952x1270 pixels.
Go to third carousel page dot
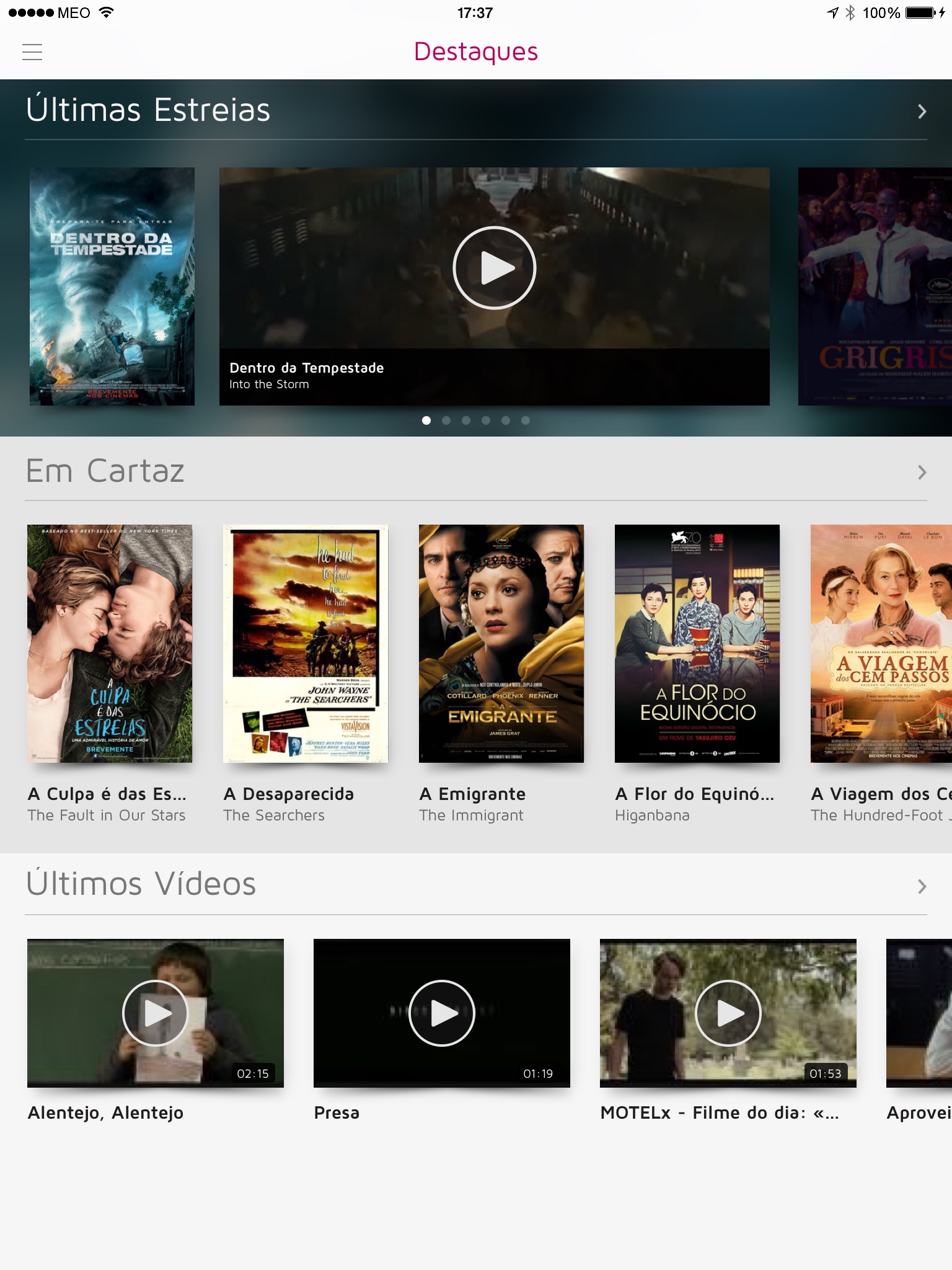coord(466,420)
